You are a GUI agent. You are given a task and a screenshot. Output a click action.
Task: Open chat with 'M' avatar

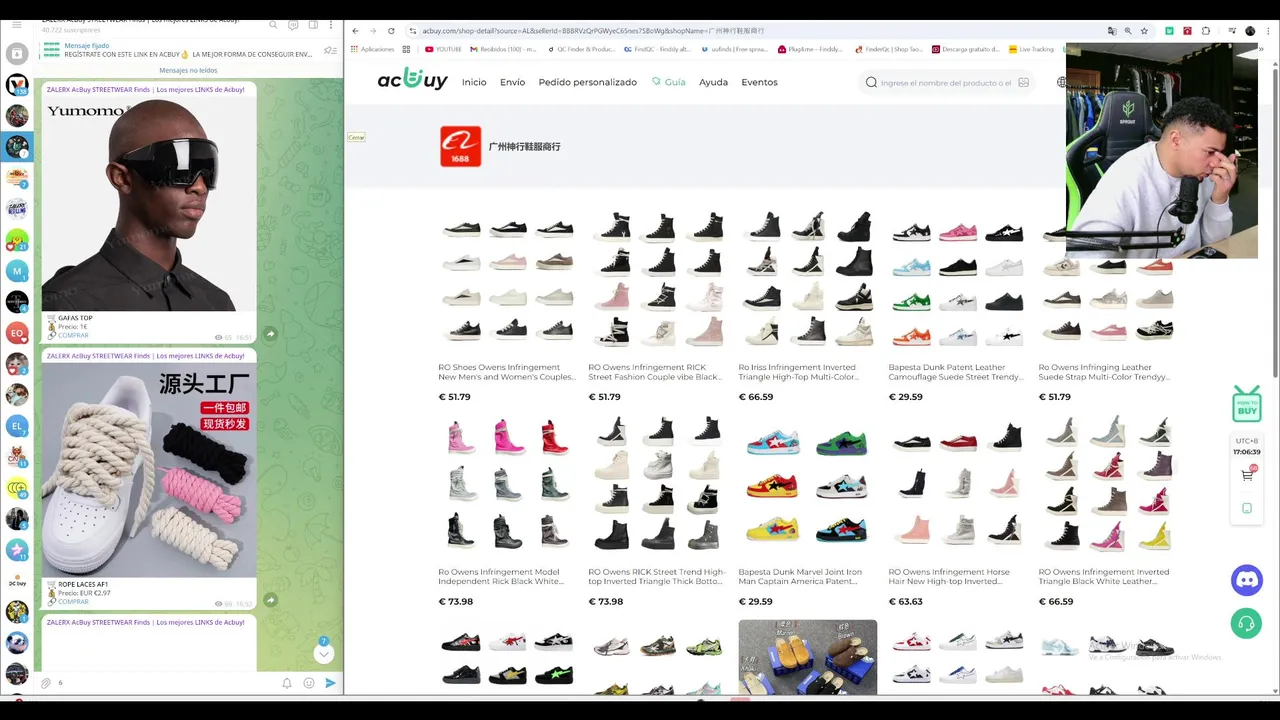[17, 271]
